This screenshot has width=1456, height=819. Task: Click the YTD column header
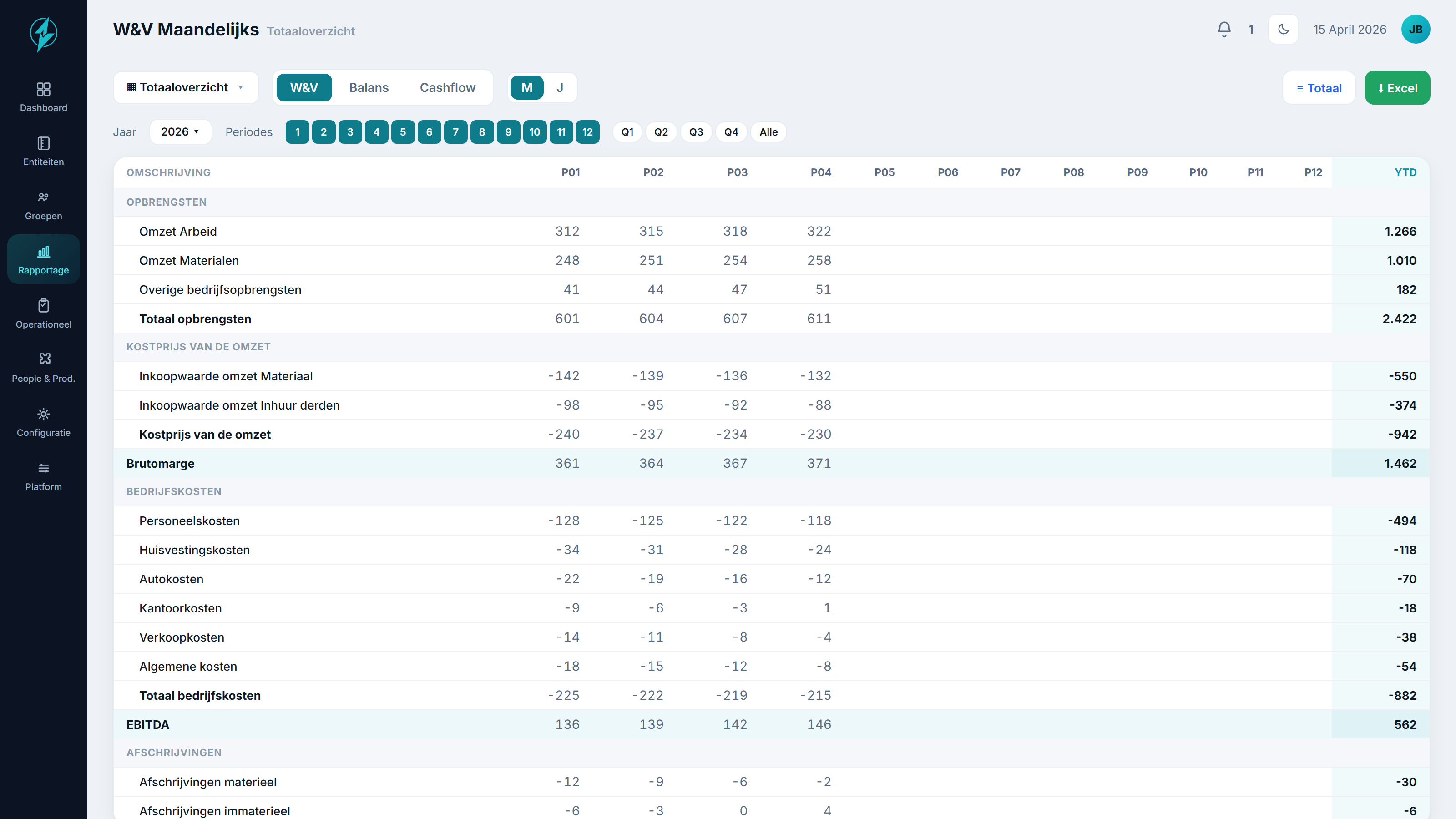click(1405, 172)
